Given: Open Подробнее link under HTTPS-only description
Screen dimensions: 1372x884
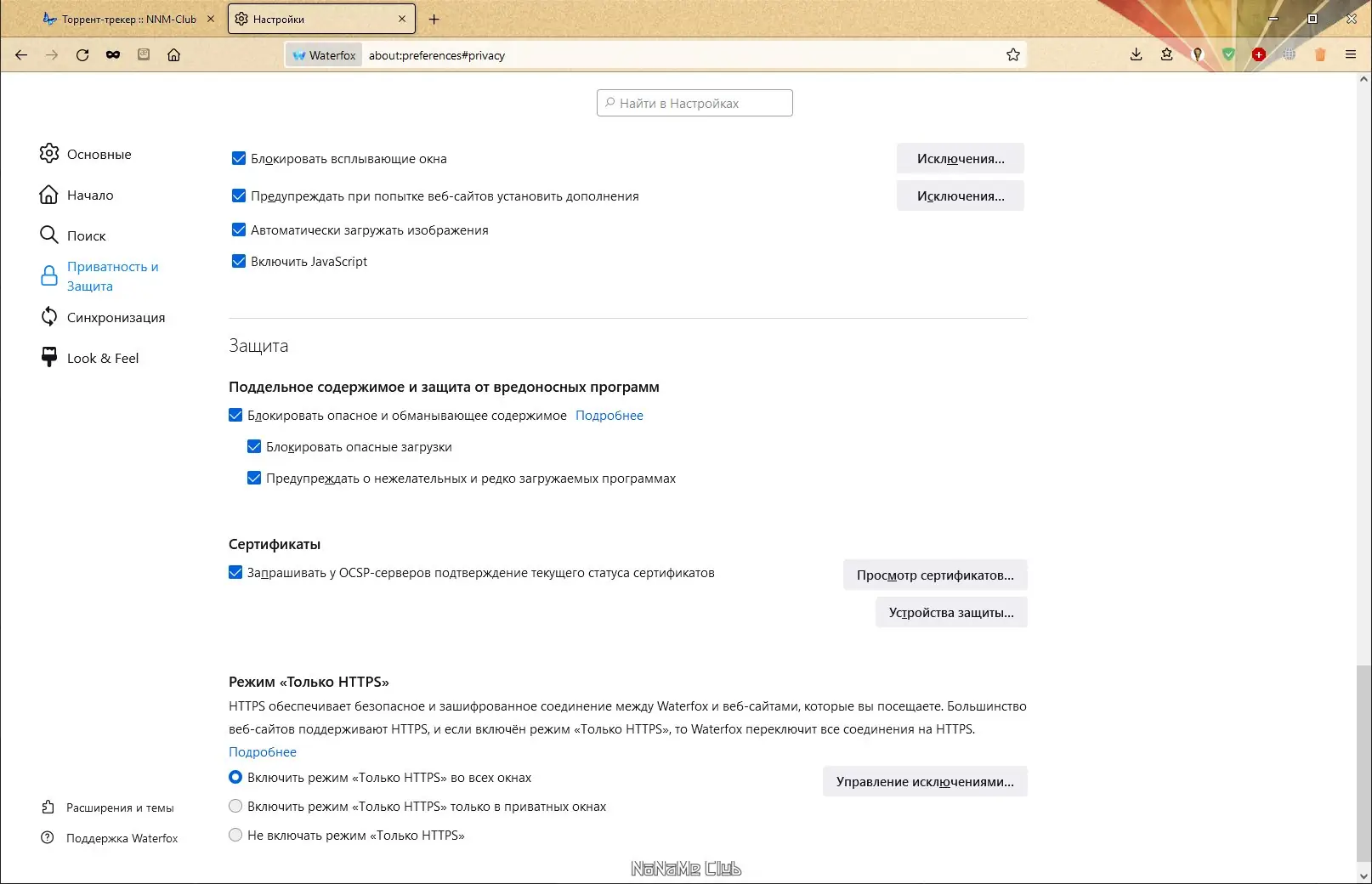Looking at the screenshot, I should (263, 751).
